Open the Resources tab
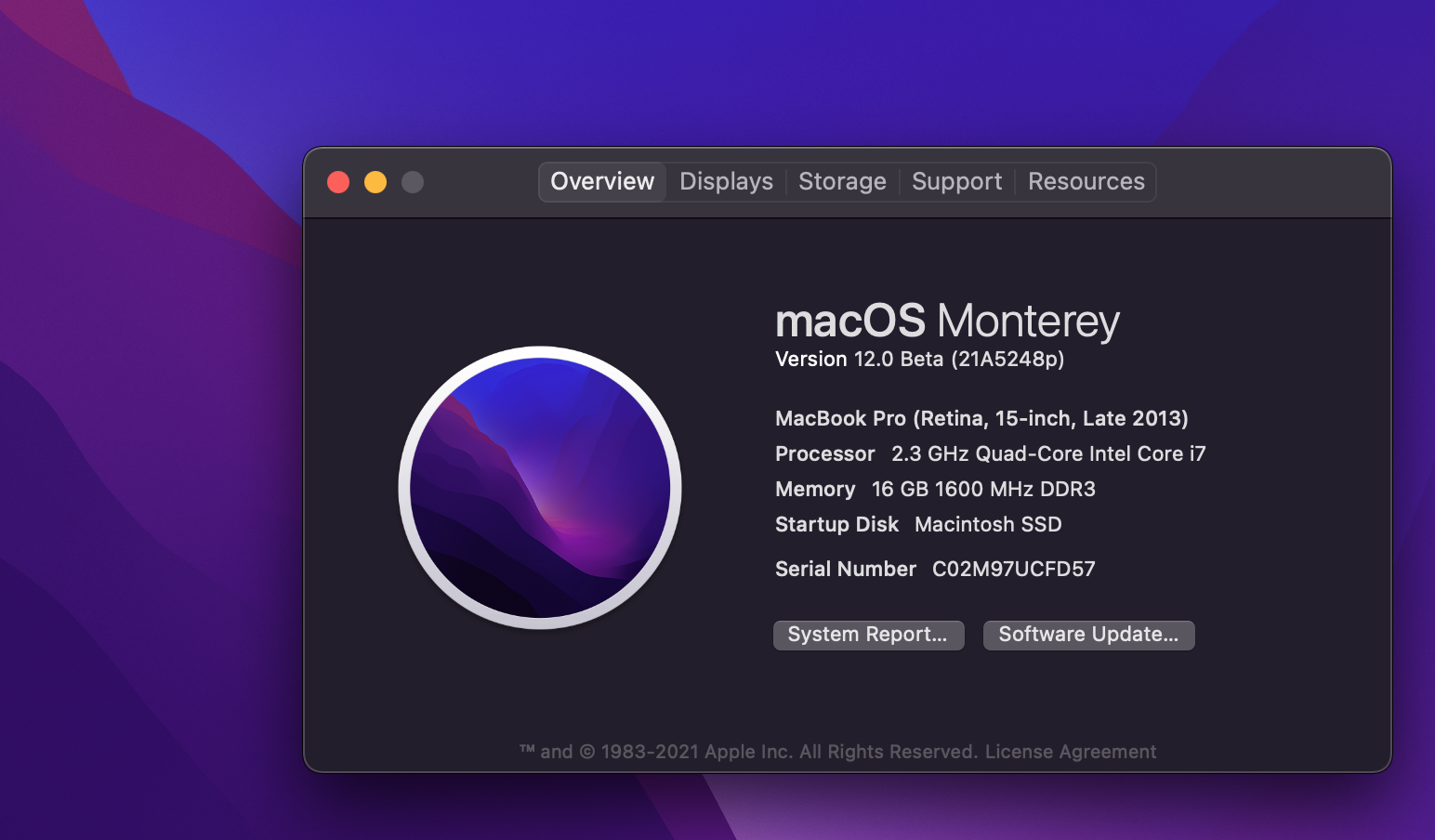The image size is (1435, 840). tap(1086, 181)
